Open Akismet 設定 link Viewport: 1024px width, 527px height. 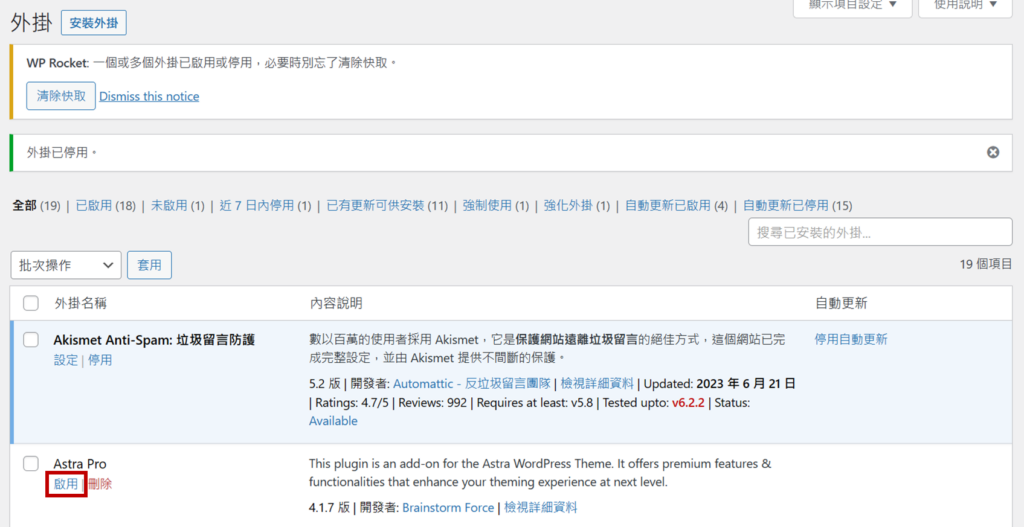pos(65,360)
